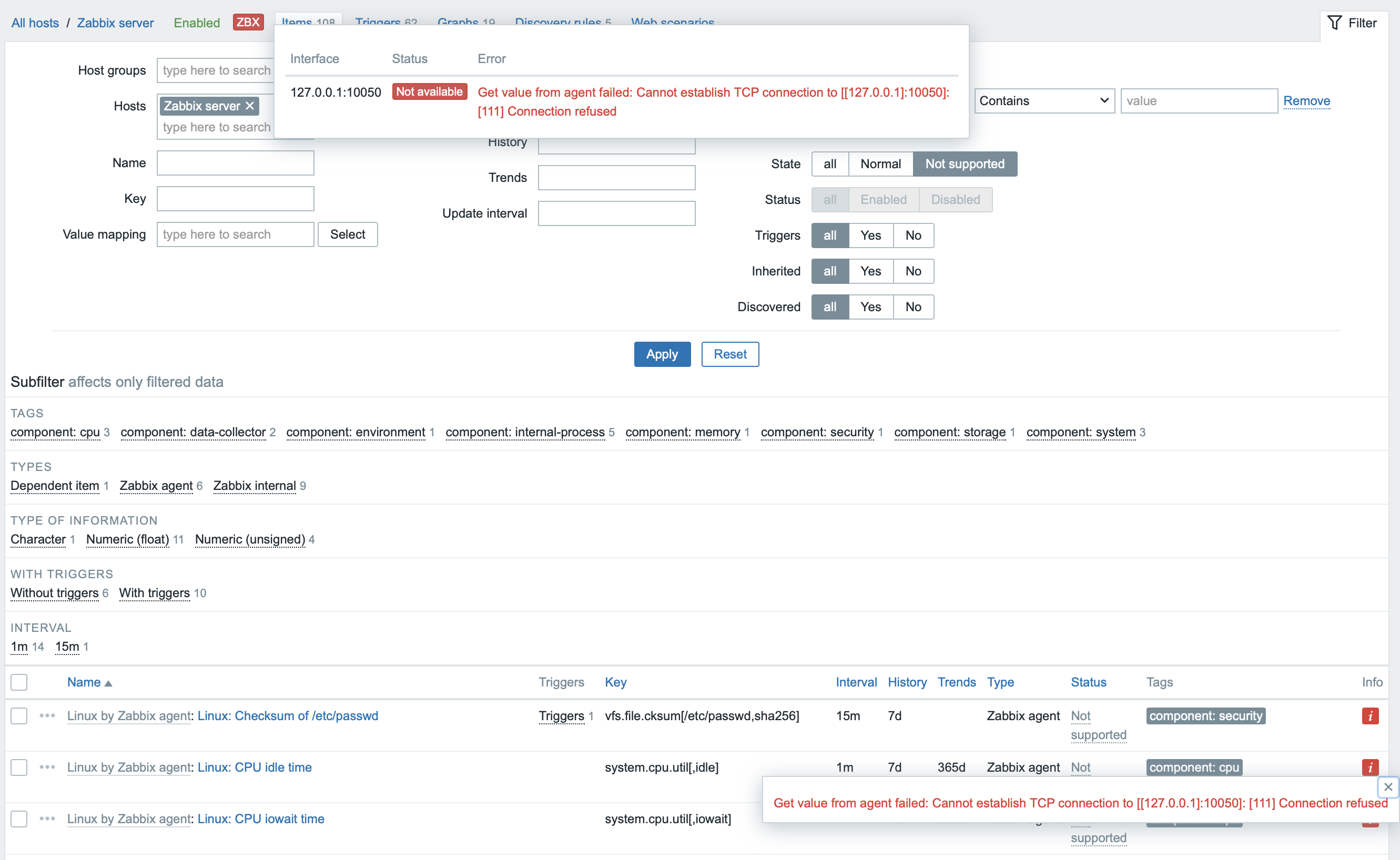Focus the Value mapping search field
Screen dimensions: 1400x860
(x=236, y=234)
